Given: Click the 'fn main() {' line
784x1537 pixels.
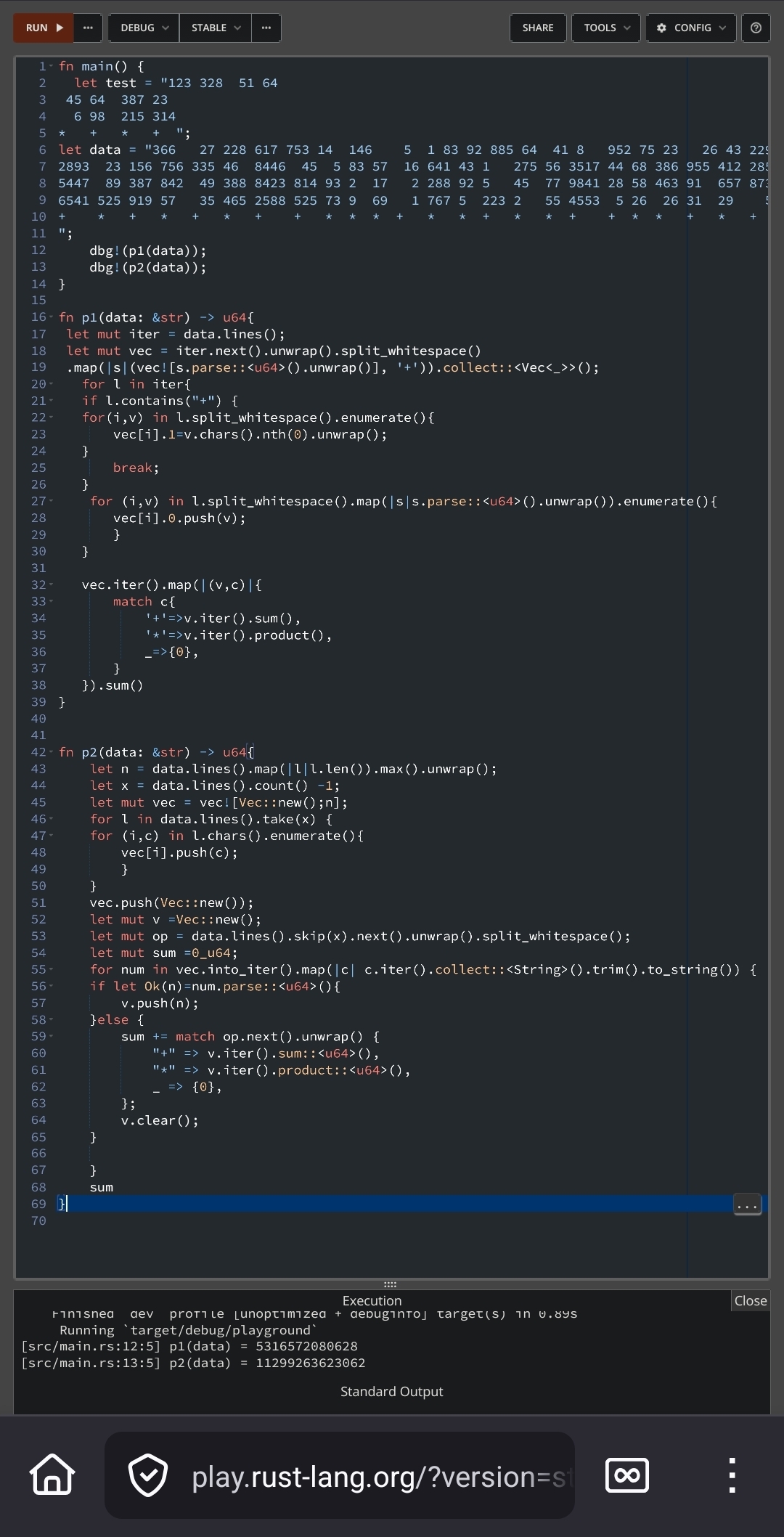Looking at the screenshot, I should point(102,66).
